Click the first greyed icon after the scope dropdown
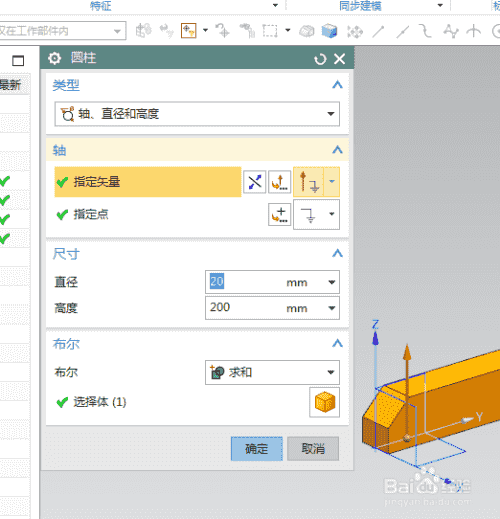Screen dimensions: 500x519 144,31
